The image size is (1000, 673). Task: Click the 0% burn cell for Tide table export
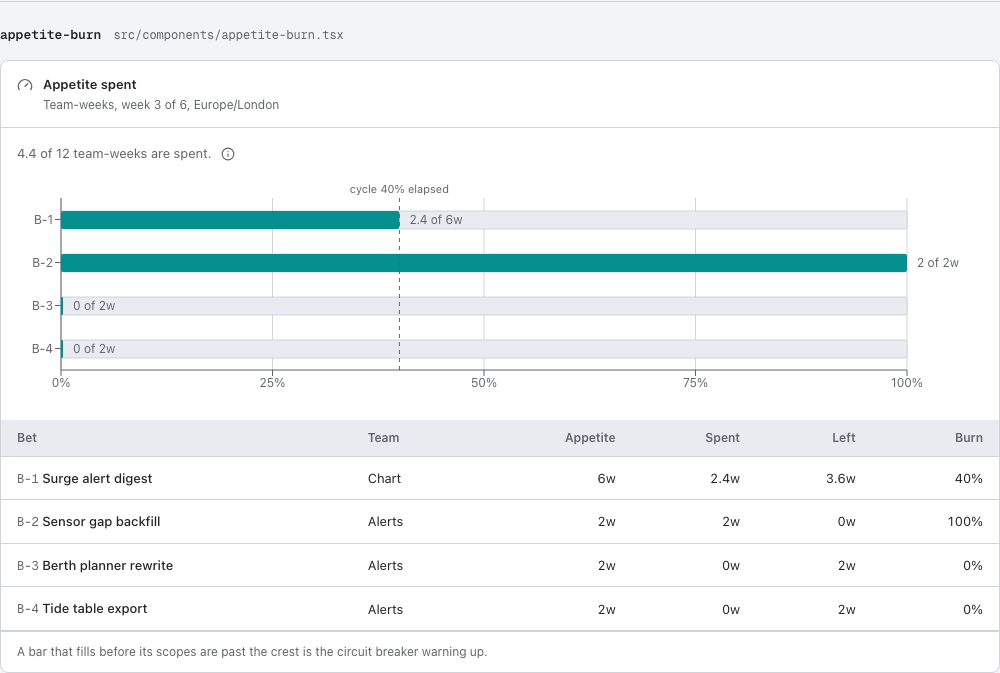(x=973, y=609)
